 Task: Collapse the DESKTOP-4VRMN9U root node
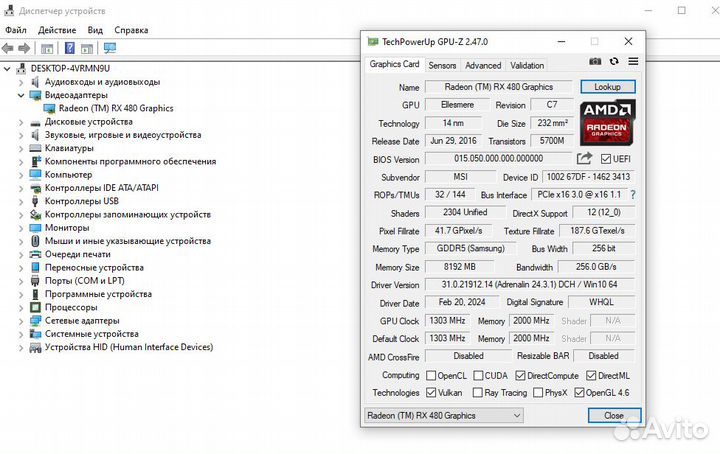pos(7,69)
